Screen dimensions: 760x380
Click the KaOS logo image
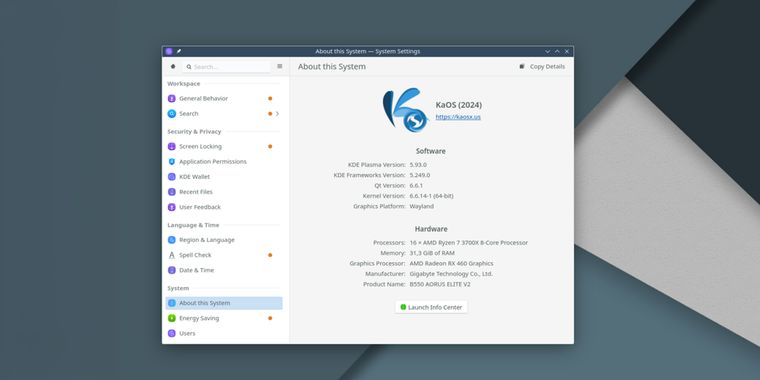(406, 110)
